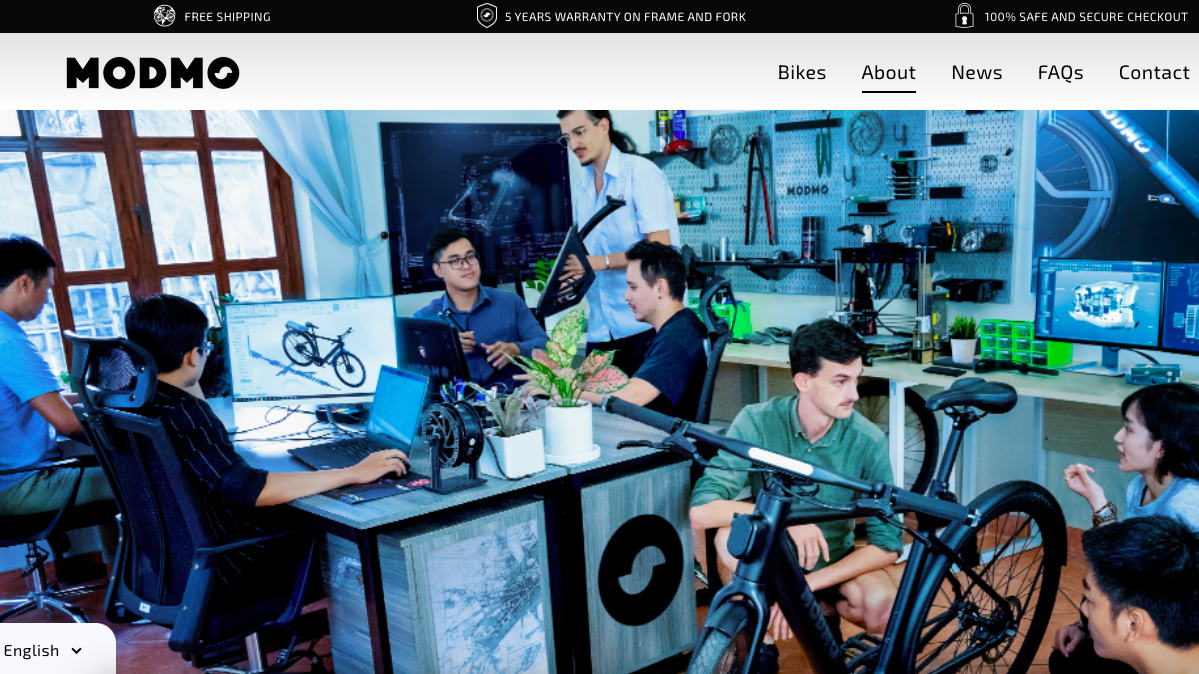Image resolution: width=1199 pixels, height=674 pixels.
Task: Visit the FAQs page
Action: 1060,72
